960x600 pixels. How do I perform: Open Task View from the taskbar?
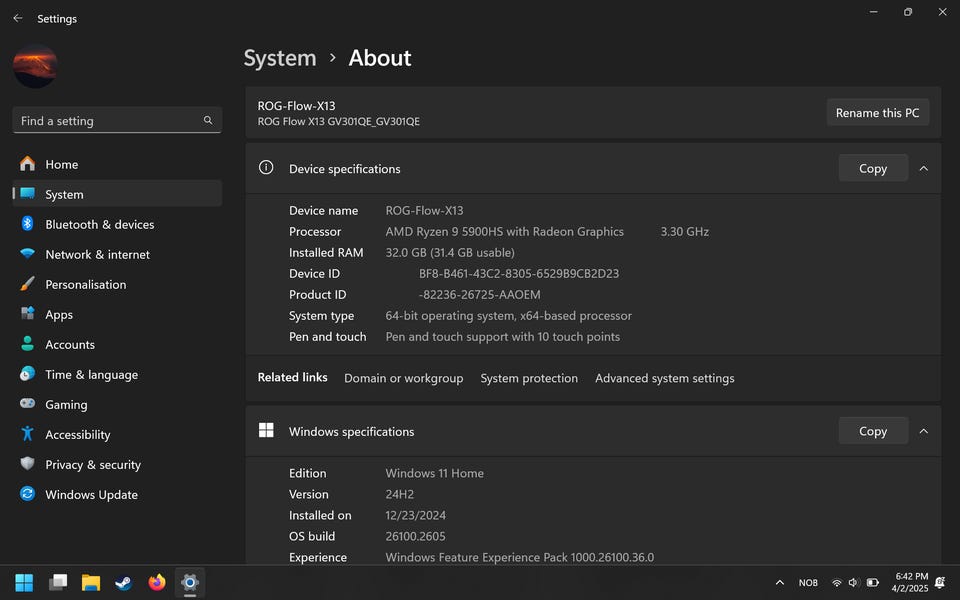58,582
